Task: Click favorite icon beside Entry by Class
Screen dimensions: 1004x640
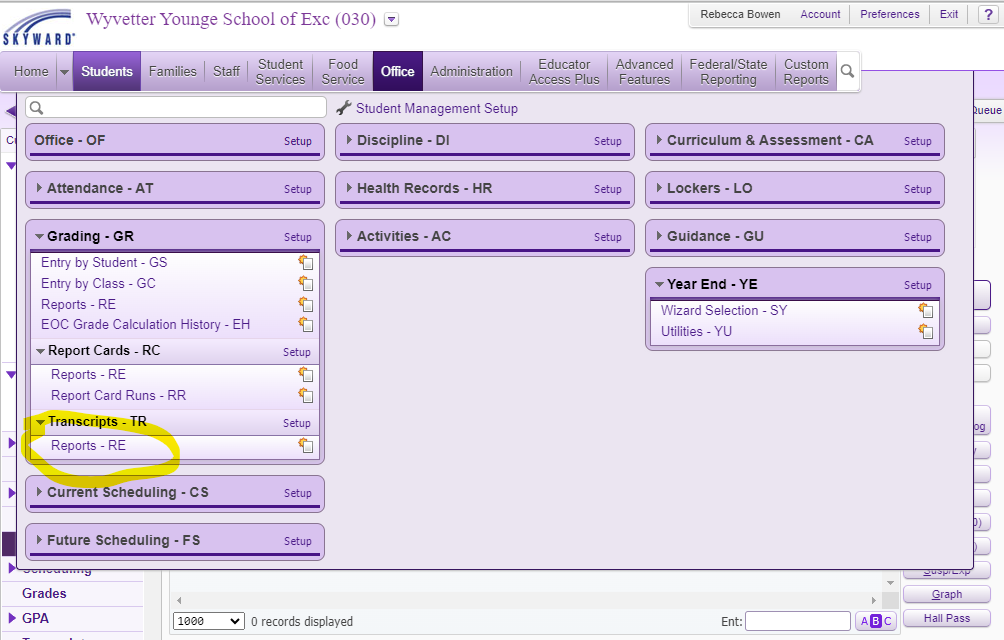Action: pos(306,284)
